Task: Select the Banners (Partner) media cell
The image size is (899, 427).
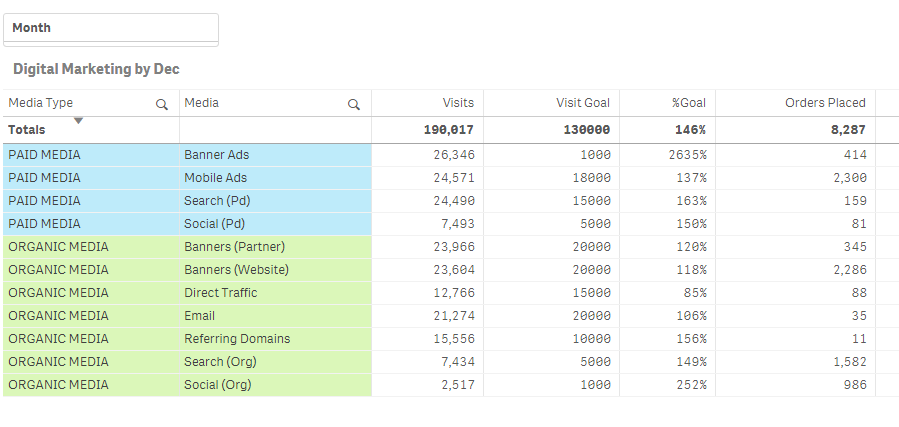Action: click(x=234, y=247)
